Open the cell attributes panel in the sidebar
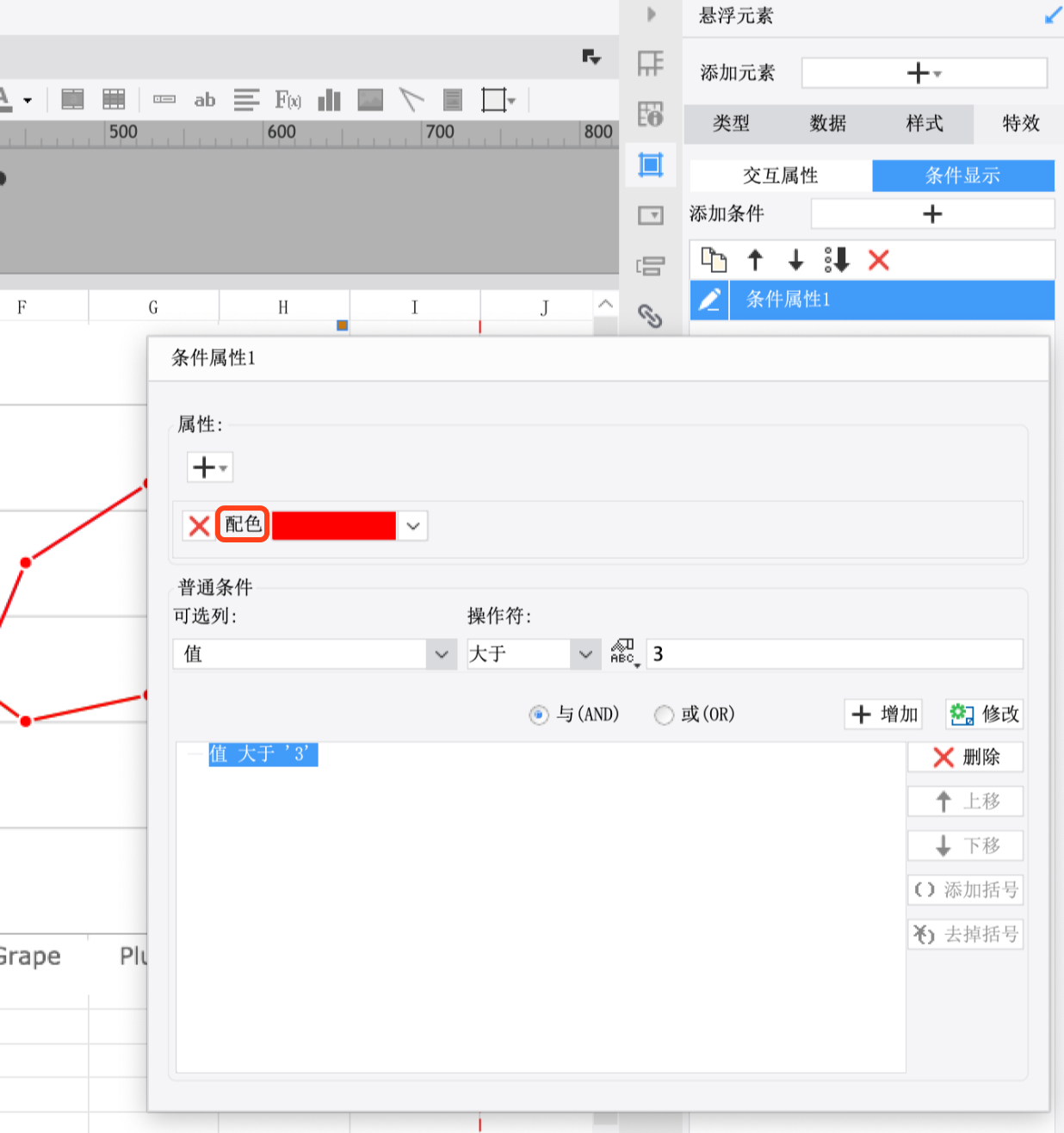 (651, 114)
